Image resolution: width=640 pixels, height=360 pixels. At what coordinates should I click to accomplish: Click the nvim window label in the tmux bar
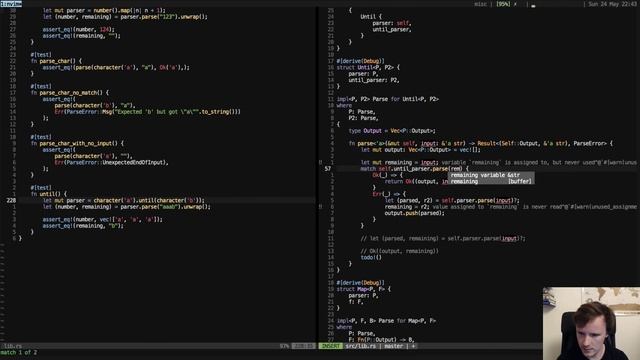click(x=11, y=4)
